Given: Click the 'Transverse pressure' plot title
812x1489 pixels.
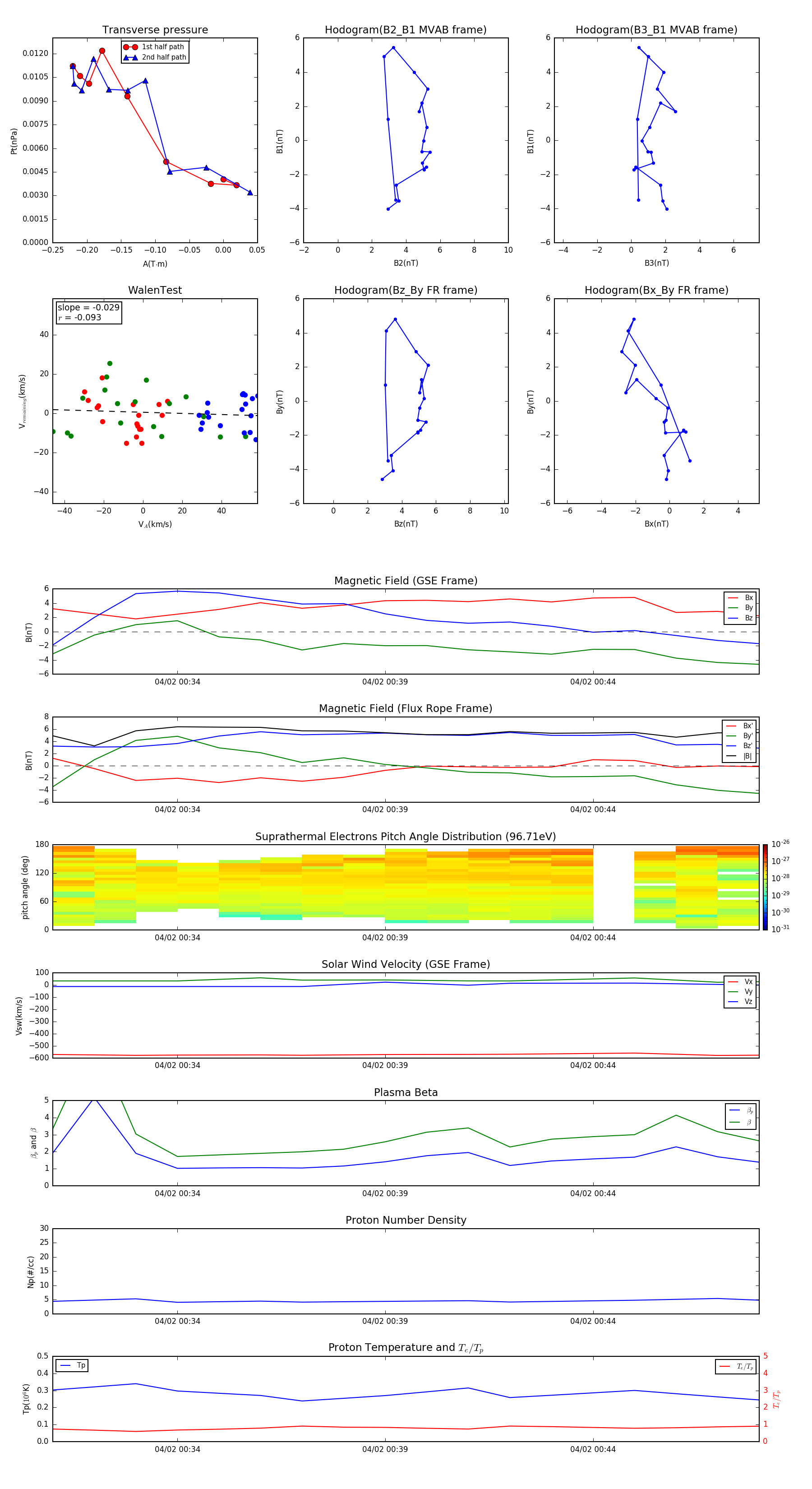Looking at the screenshot, I should 155,29.
